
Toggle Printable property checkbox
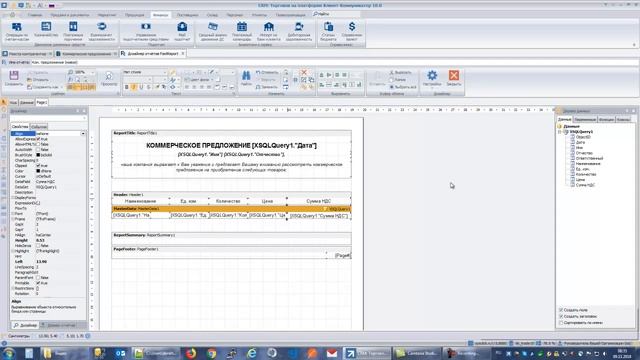tap(38, 283)
